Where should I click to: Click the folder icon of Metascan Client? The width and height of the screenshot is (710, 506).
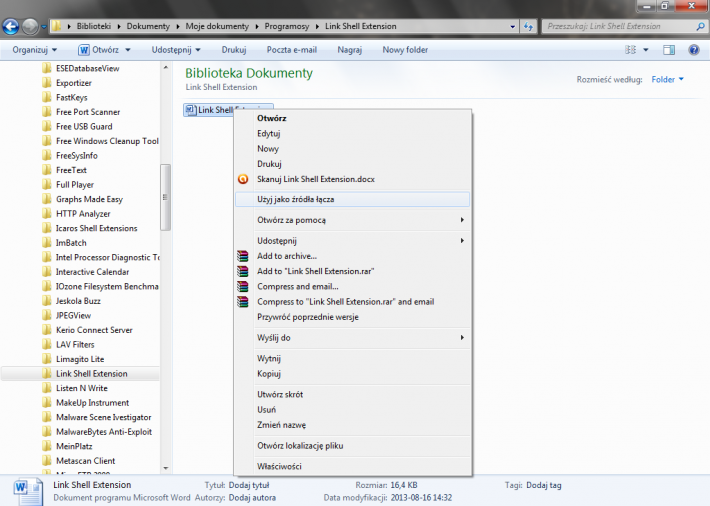tap(46, 461)
